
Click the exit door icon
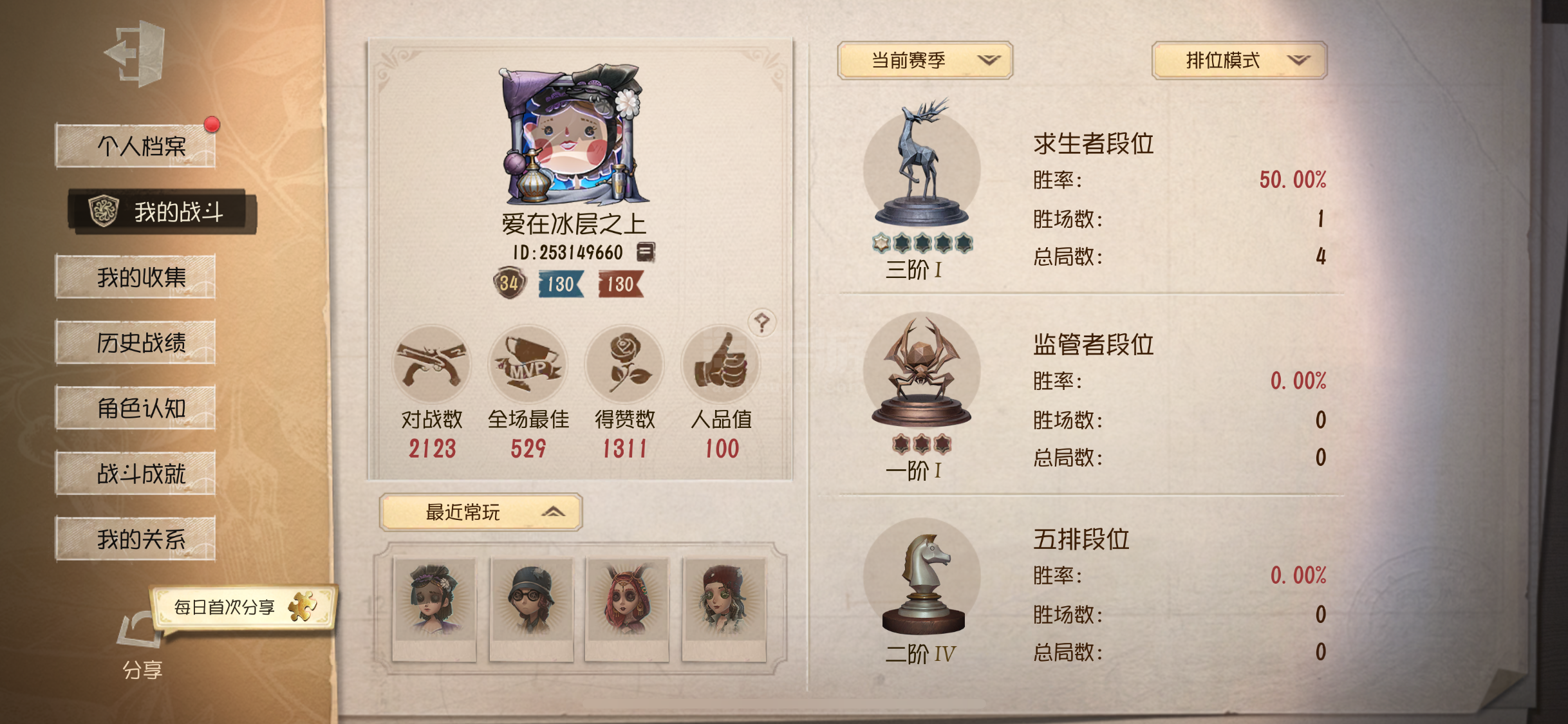coord(136,54)
